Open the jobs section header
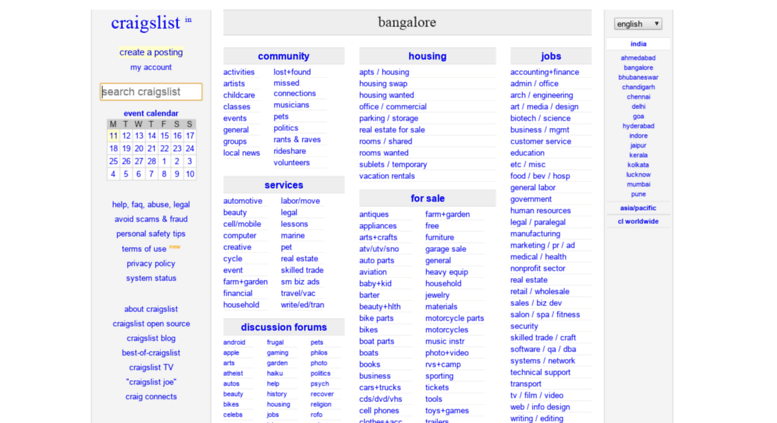 [x=551, y=56]
